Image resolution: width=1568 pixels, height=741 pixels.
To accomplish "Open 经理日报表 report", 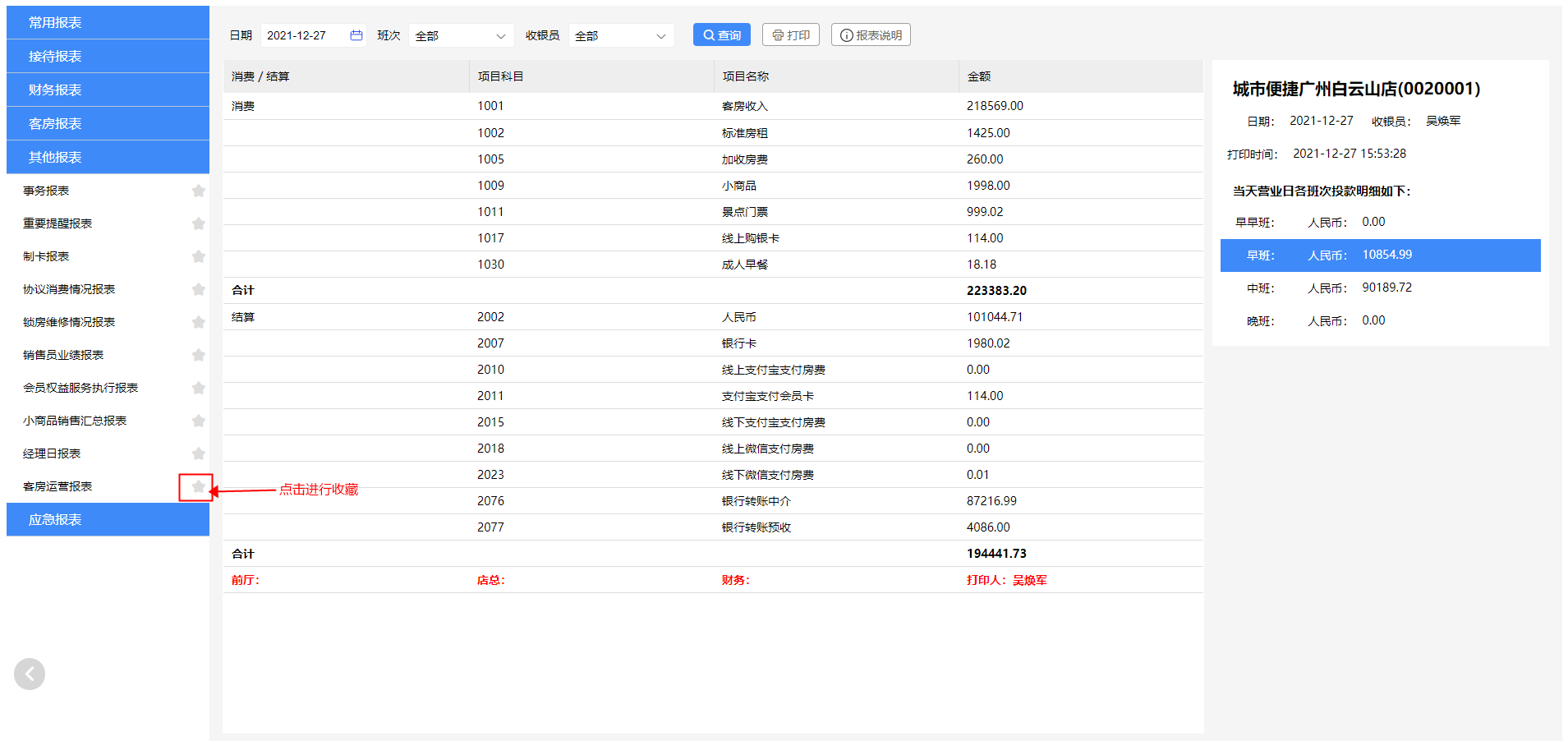I will pyautogui.click(x=52, y=453).
